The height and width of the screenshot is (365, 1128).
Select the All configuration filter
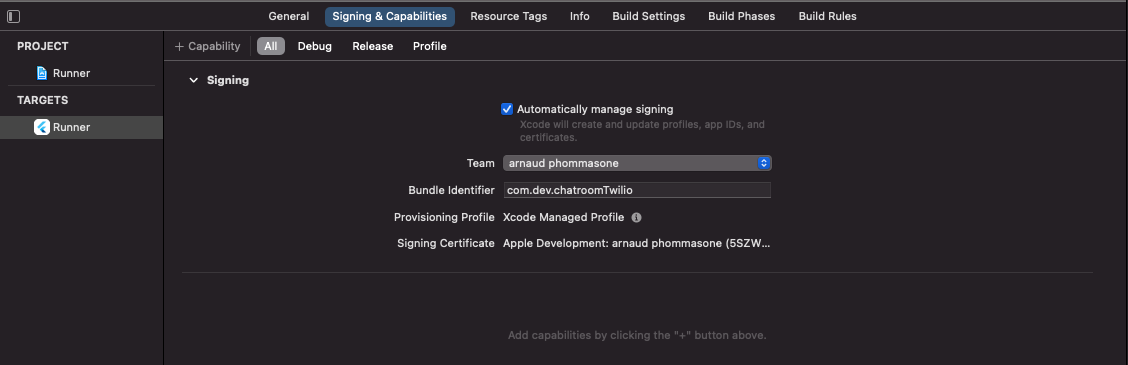click(270, 46)
